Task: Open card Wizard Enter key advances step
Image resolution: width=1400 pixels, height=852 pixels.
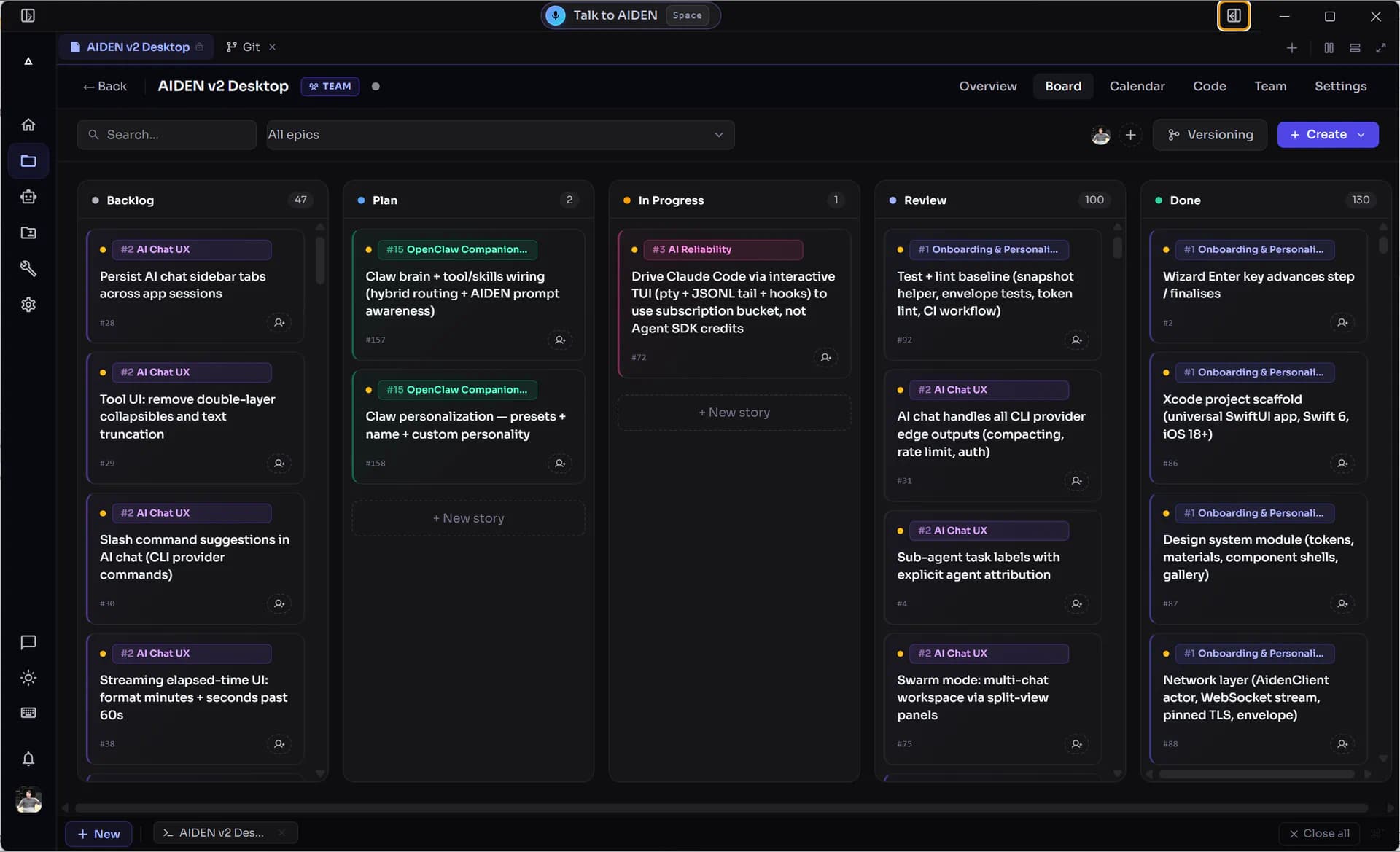Action: (x=1258, y=286)
